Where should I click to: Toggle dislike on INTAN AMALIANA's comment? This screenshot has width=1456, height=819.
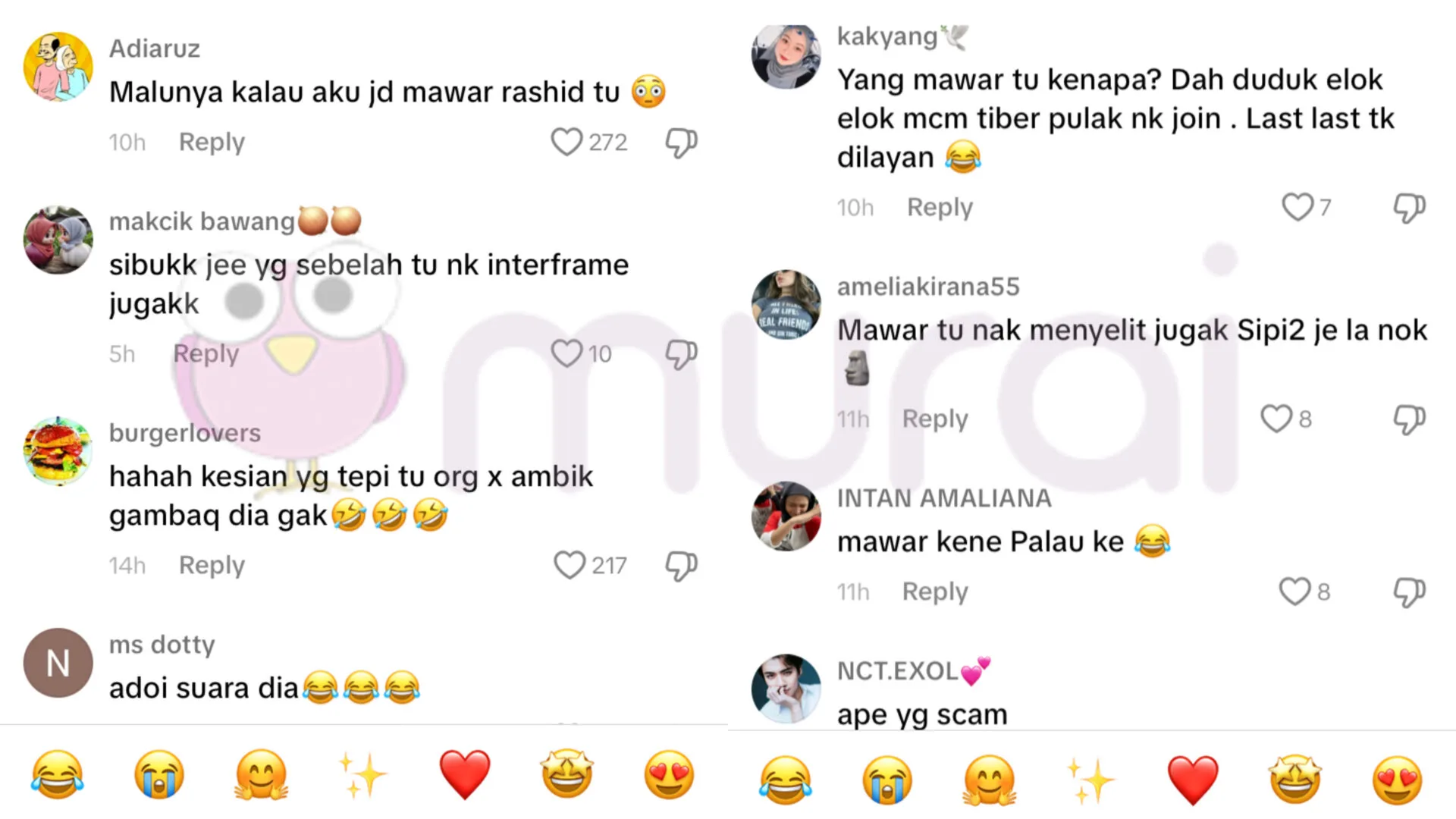pos(1409,591)
